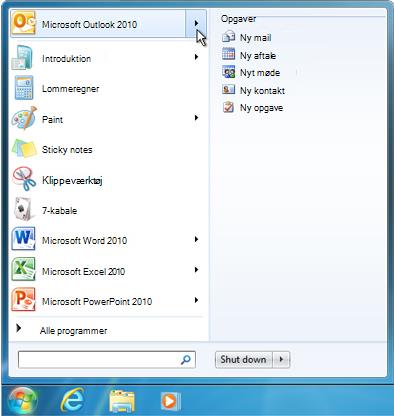Open Klippeværktøj scissors icon
394x416 pixels.
pos(24,179)
